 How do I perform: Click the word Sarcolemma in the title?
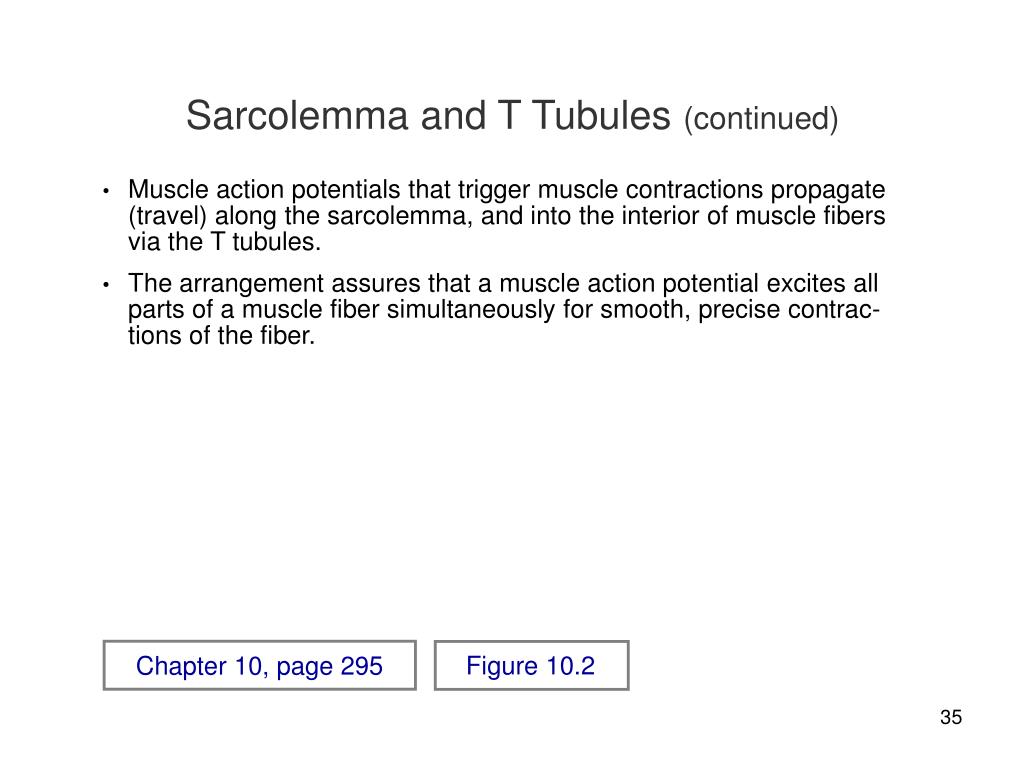coord(297,116)
